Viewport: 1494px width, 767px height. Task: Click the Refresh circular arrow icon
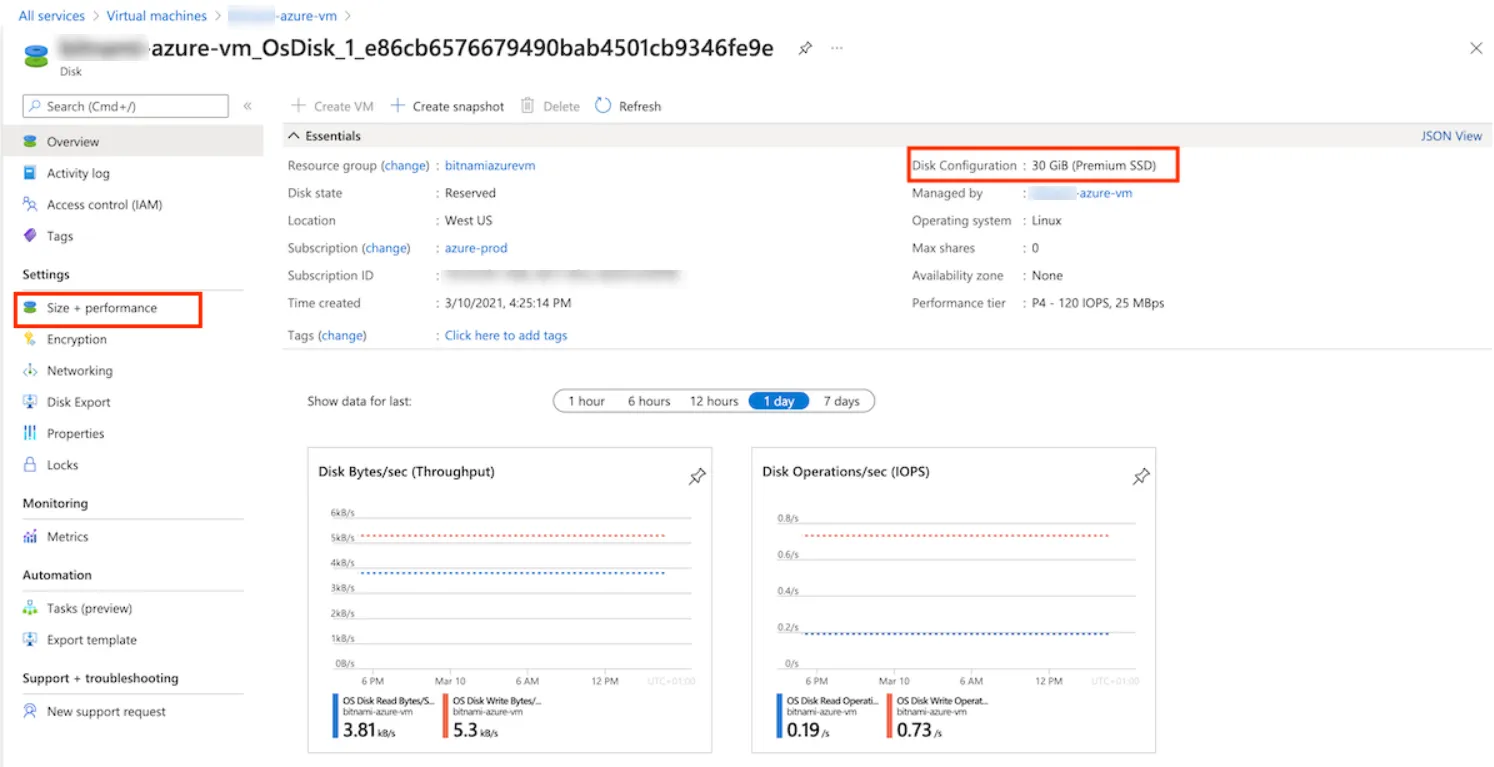(x=603, y=105)
